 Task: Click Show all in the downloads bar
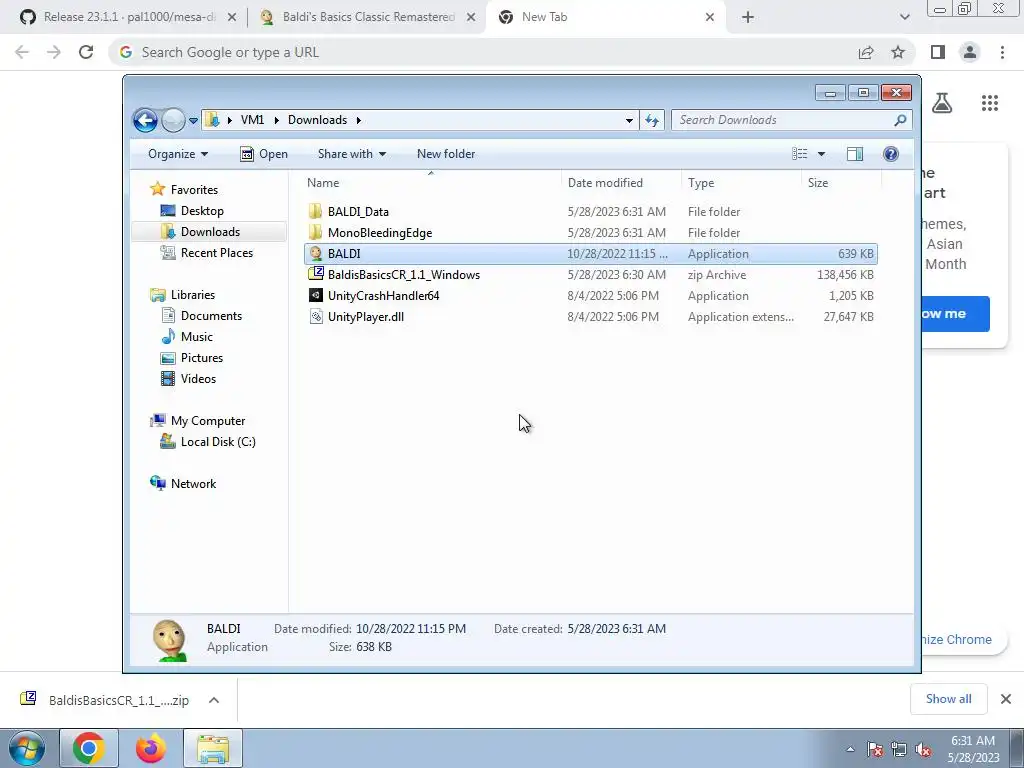(948, 699)
